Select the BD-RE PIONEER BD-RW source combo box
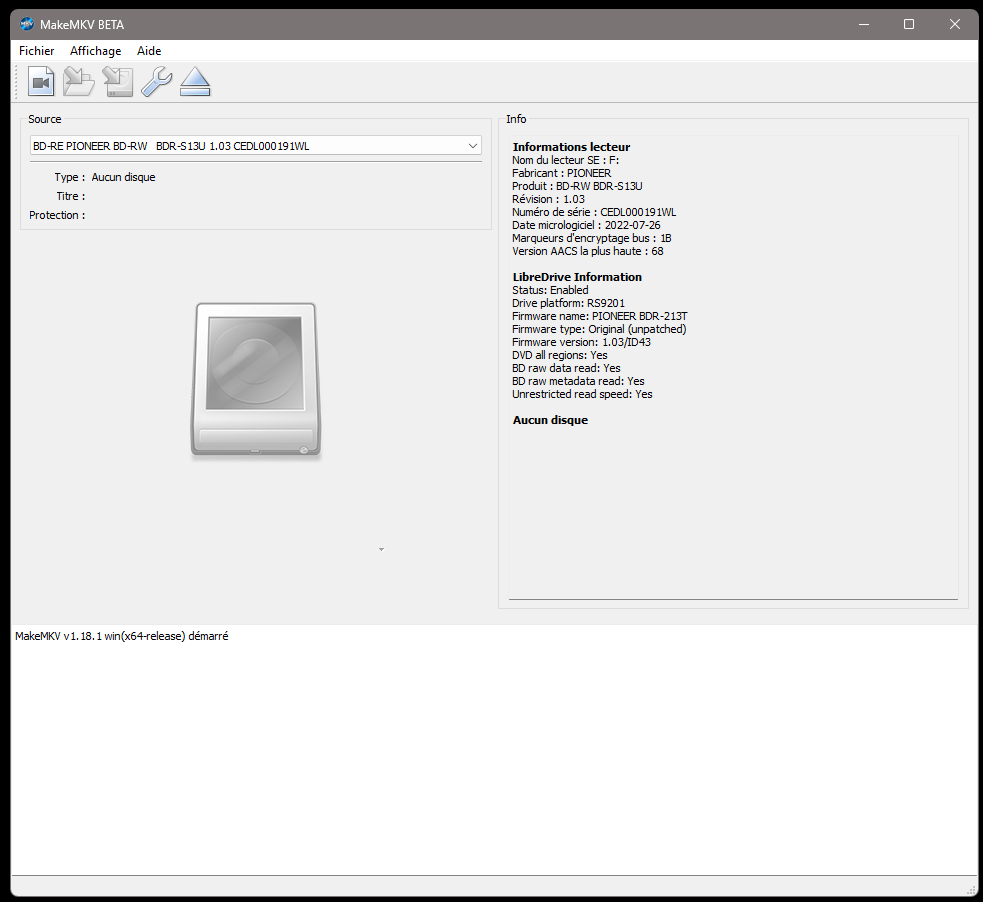983x902 pixels. pos(256,146)
